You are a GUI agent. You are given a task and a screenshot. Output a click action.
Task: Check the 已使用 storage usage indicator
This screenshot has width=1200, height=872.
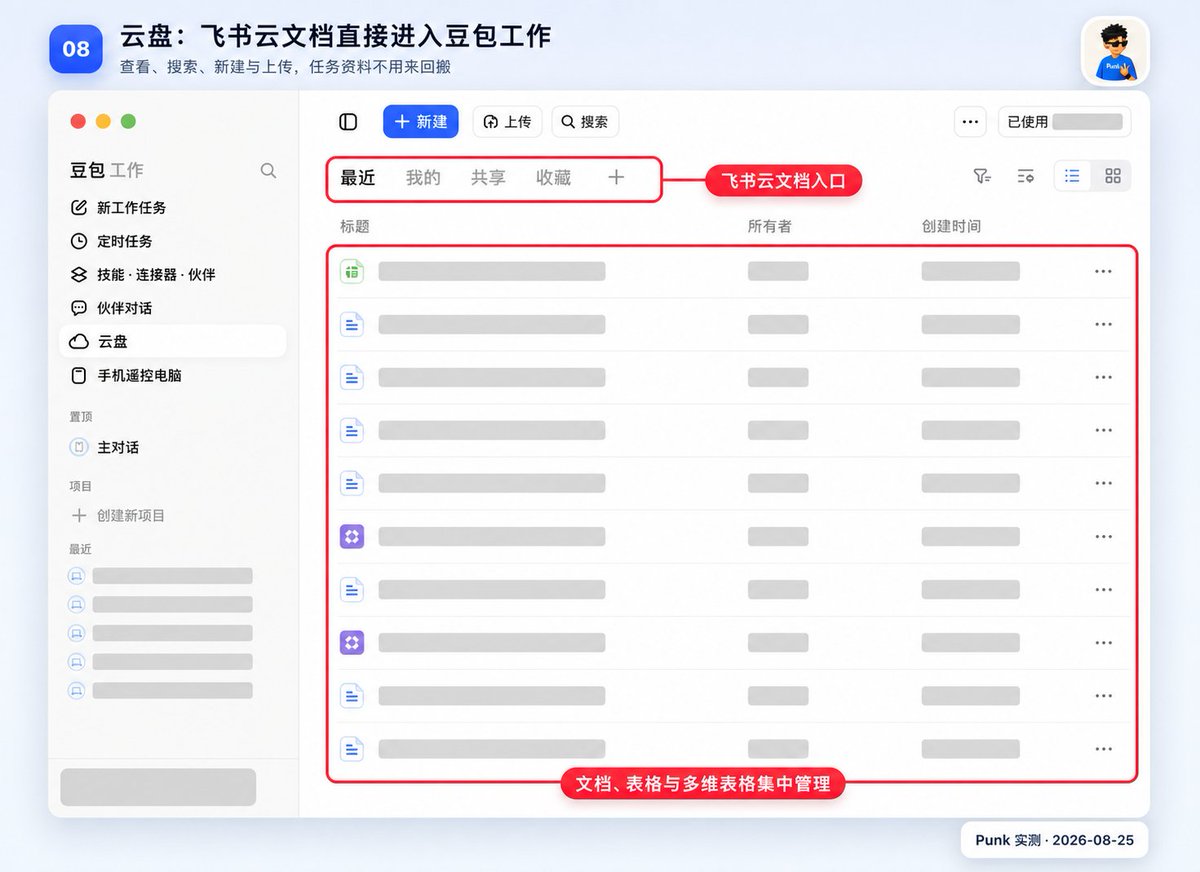pyautogui.click(x=1065, y=122)
